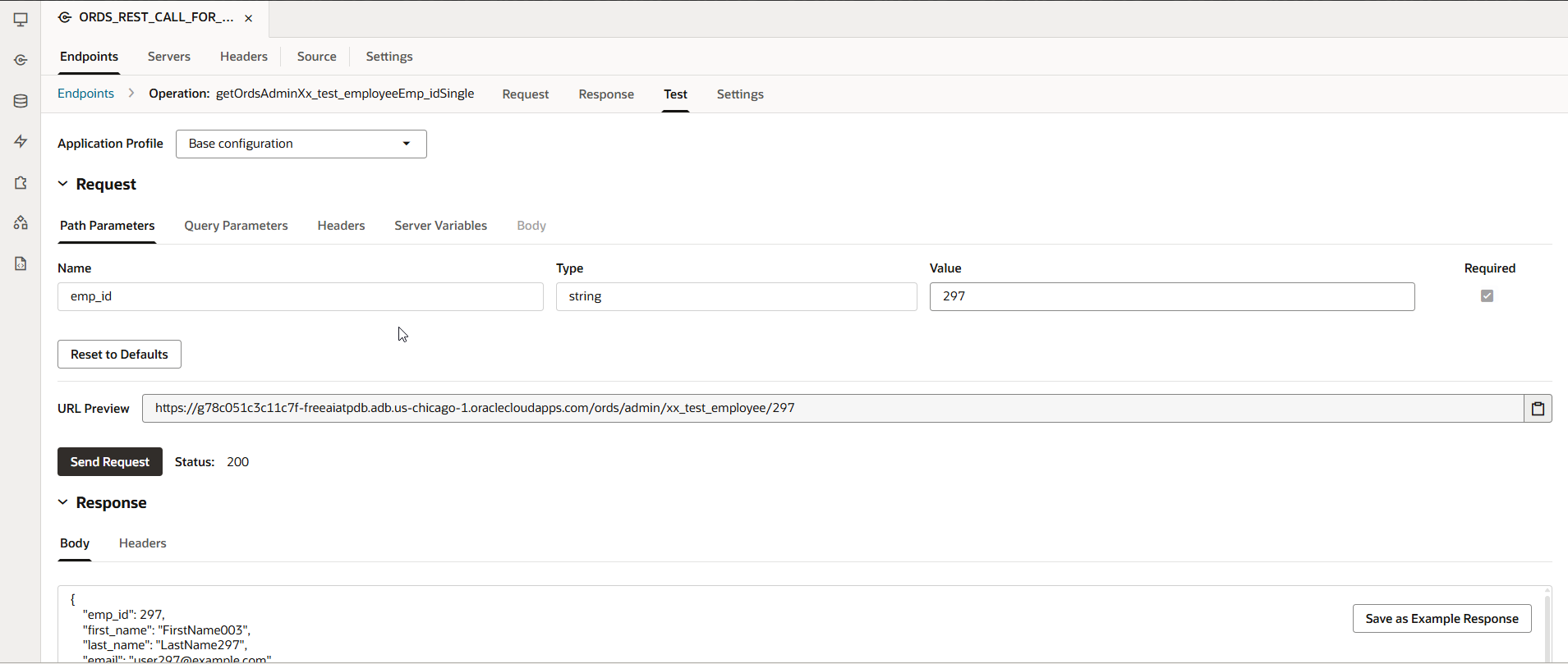The image size is (1568, 664).
Task: Switch to the Servers tab
Action: click(168, 57)
